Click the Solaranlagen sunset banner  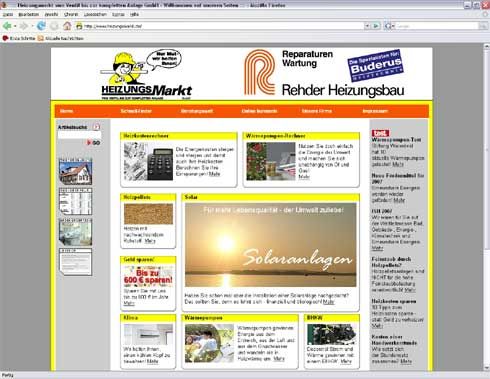[270, 245]
